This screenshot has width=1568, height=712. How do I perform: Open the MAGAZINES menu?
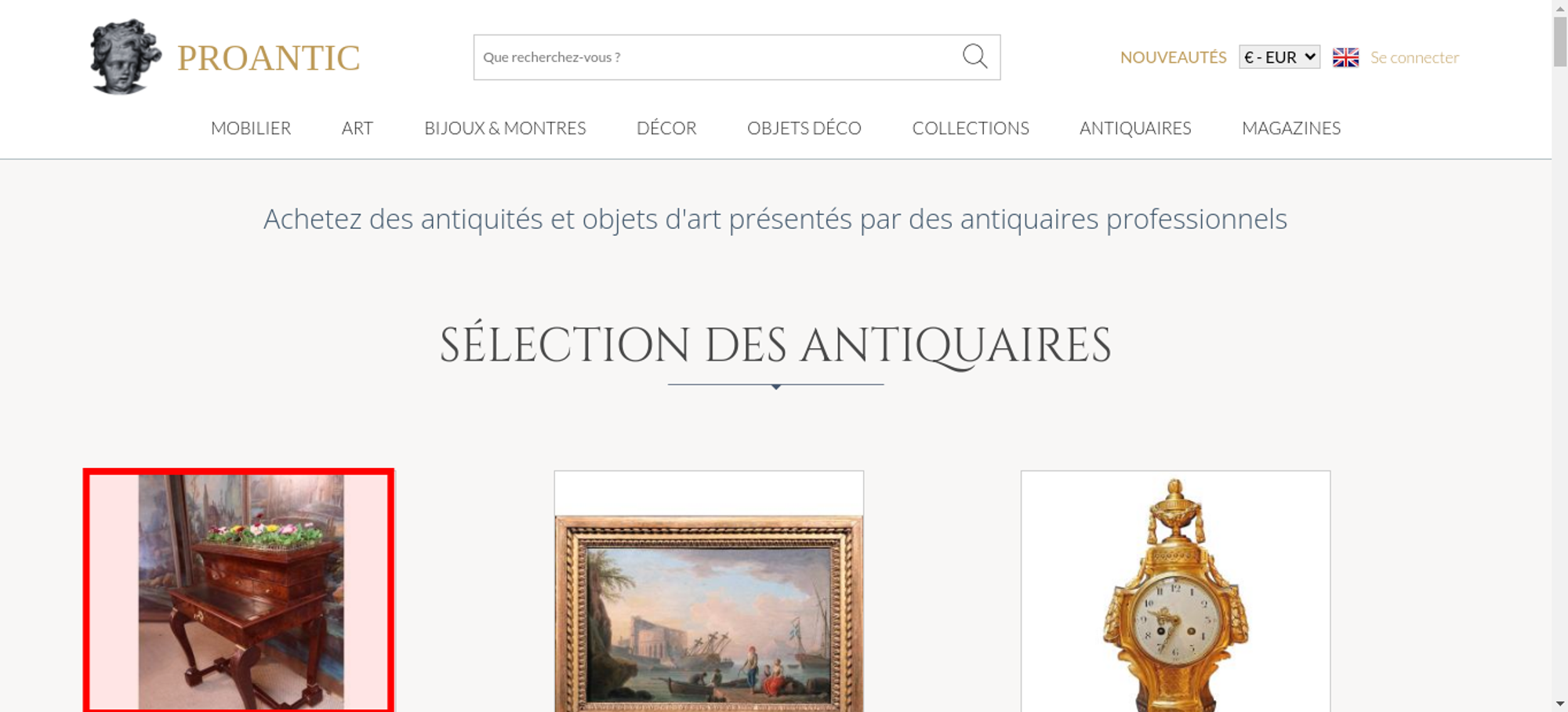(1291, 128)
